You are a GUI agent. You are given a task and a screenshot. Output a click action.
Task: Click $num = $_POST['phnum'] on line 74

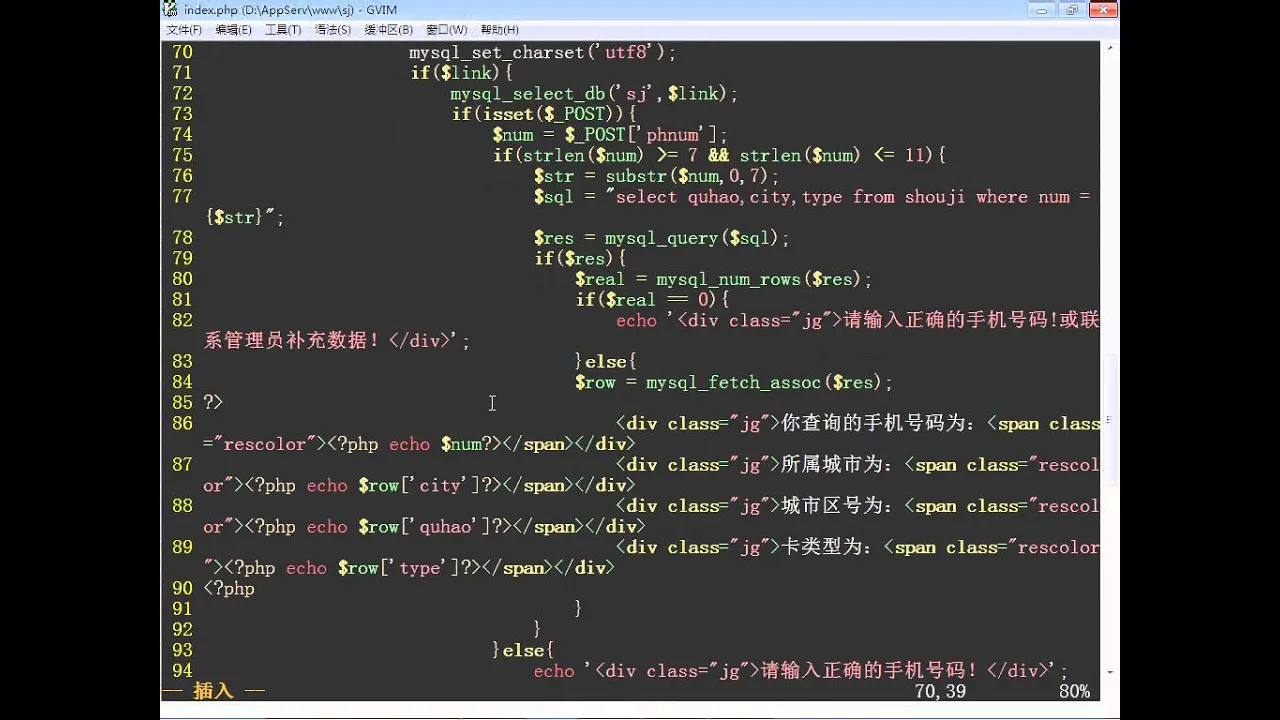pyautogui.click(x=610, y=135)
